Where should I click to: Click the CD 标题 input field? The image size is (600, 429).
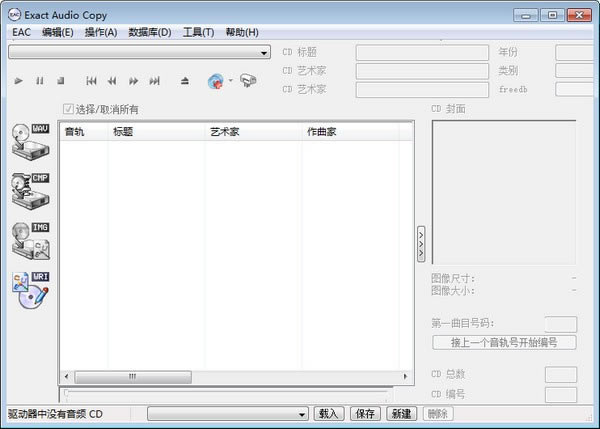[420, 52]
